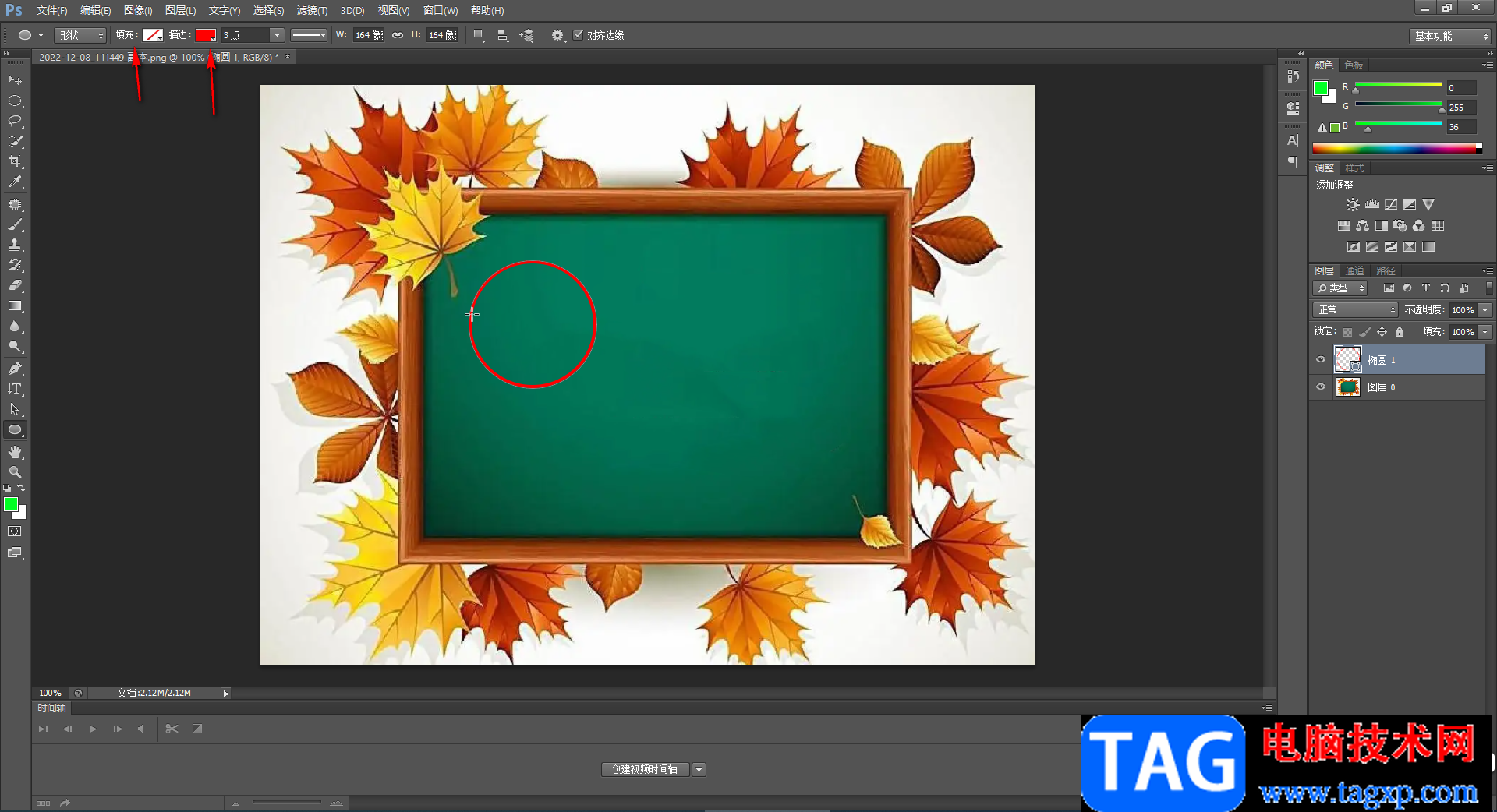The height and width of the screenshot is (812, 1497).
Task: Toggle lock image pixels brush icon
Action: click(x=1364, y=332)
